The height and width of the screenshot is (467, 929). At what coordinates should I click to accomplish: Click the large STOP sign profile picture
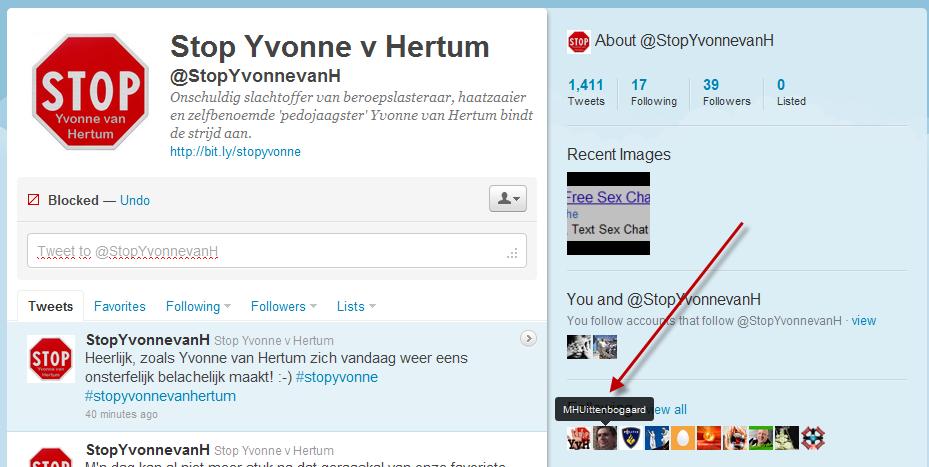pyautogui.click(x=90, y=91)
